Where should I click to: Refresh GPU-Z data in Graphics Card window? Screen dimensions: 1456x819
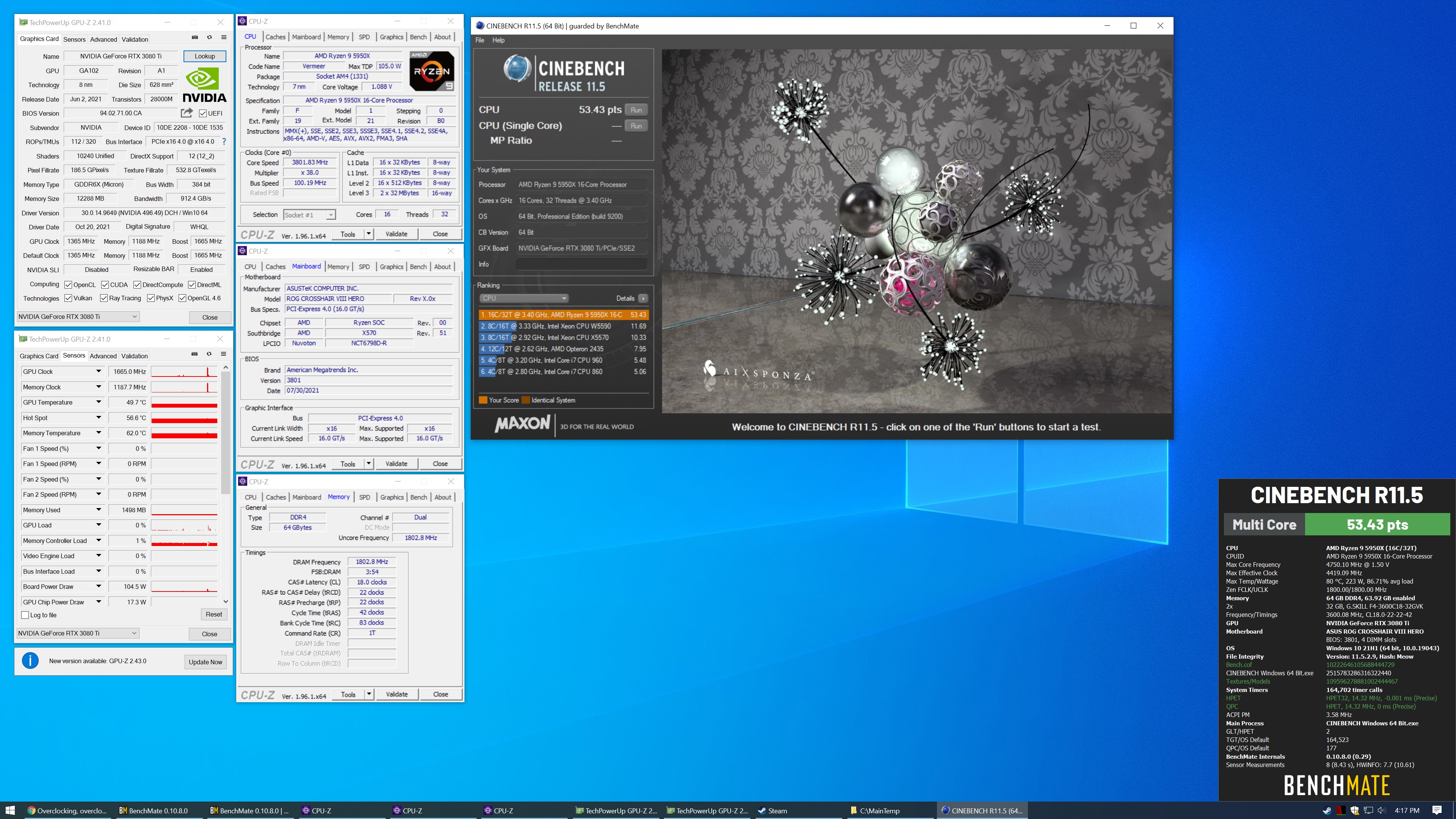pyautogui.click(x=209, y=37)
